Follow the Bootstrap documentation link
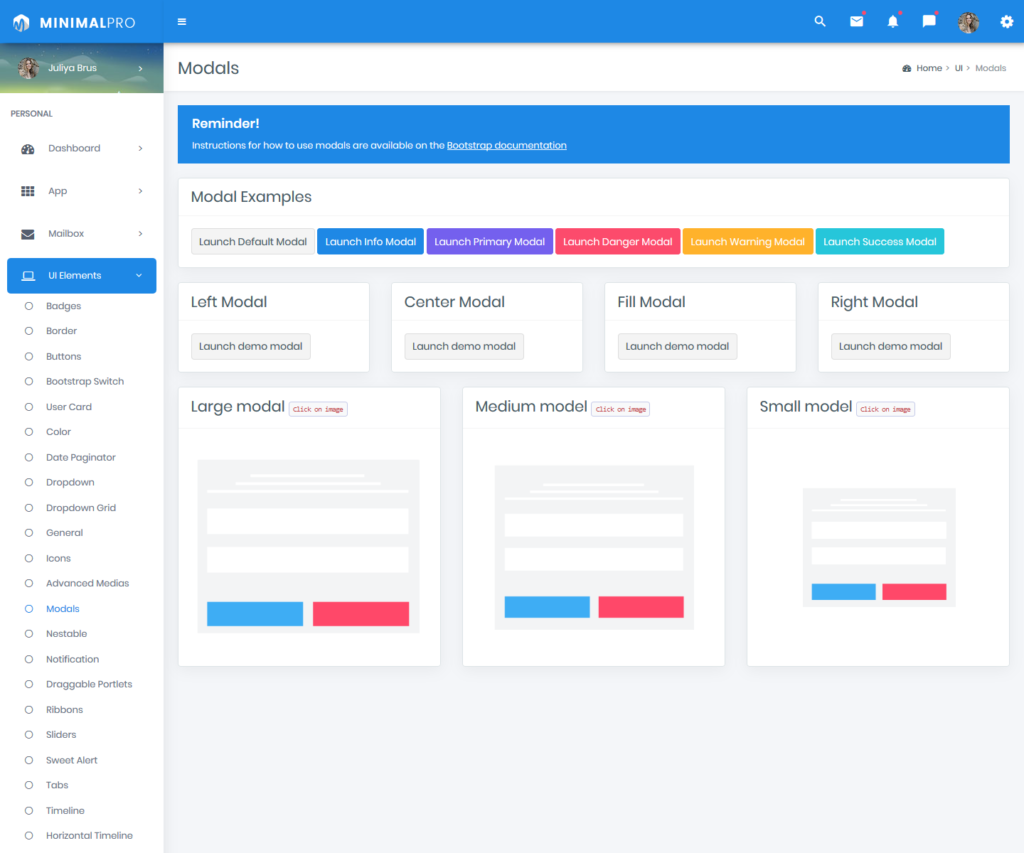 point(507,146)
